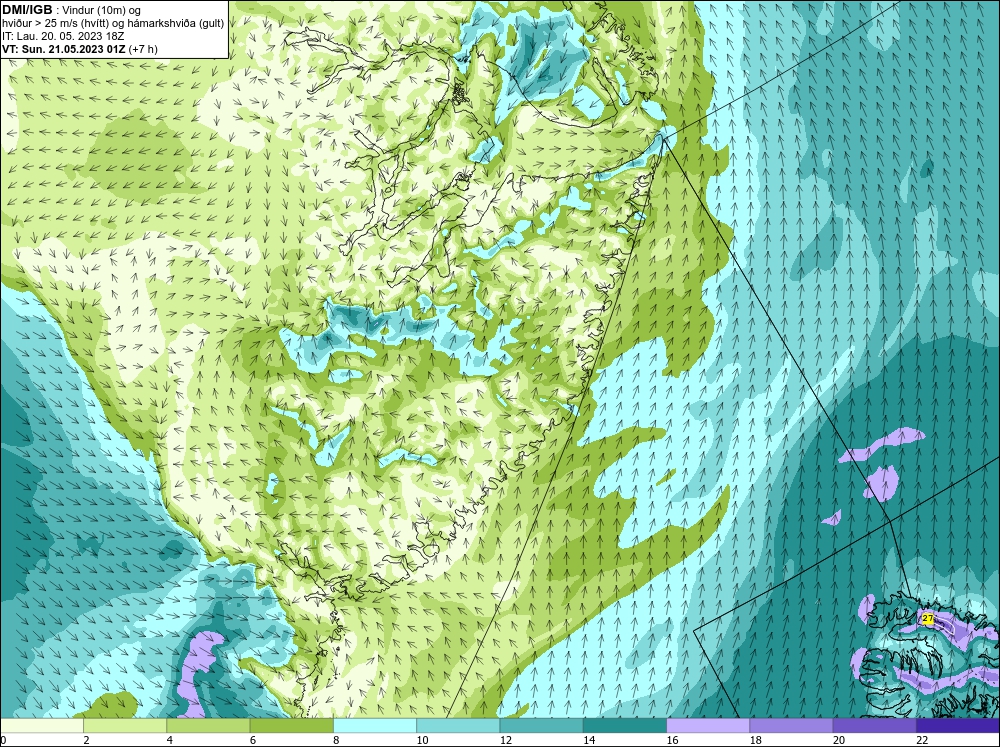Click the scale label "12"

click(x=505, y=740)
